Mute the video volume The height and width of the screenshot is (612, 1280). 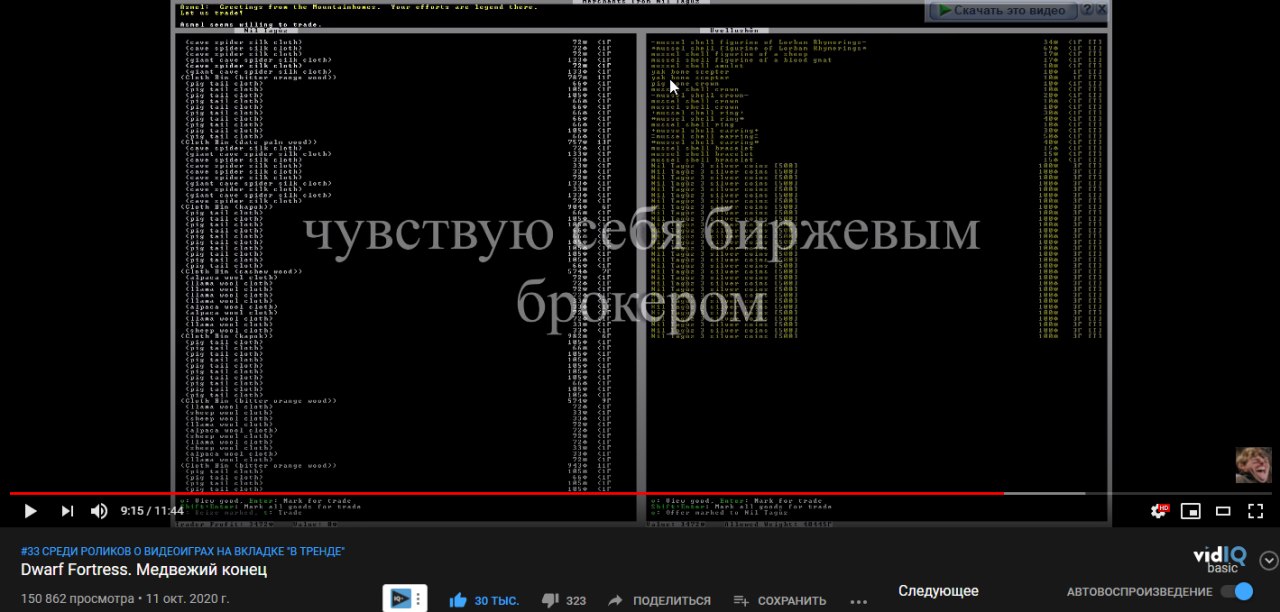coord(99,511)
